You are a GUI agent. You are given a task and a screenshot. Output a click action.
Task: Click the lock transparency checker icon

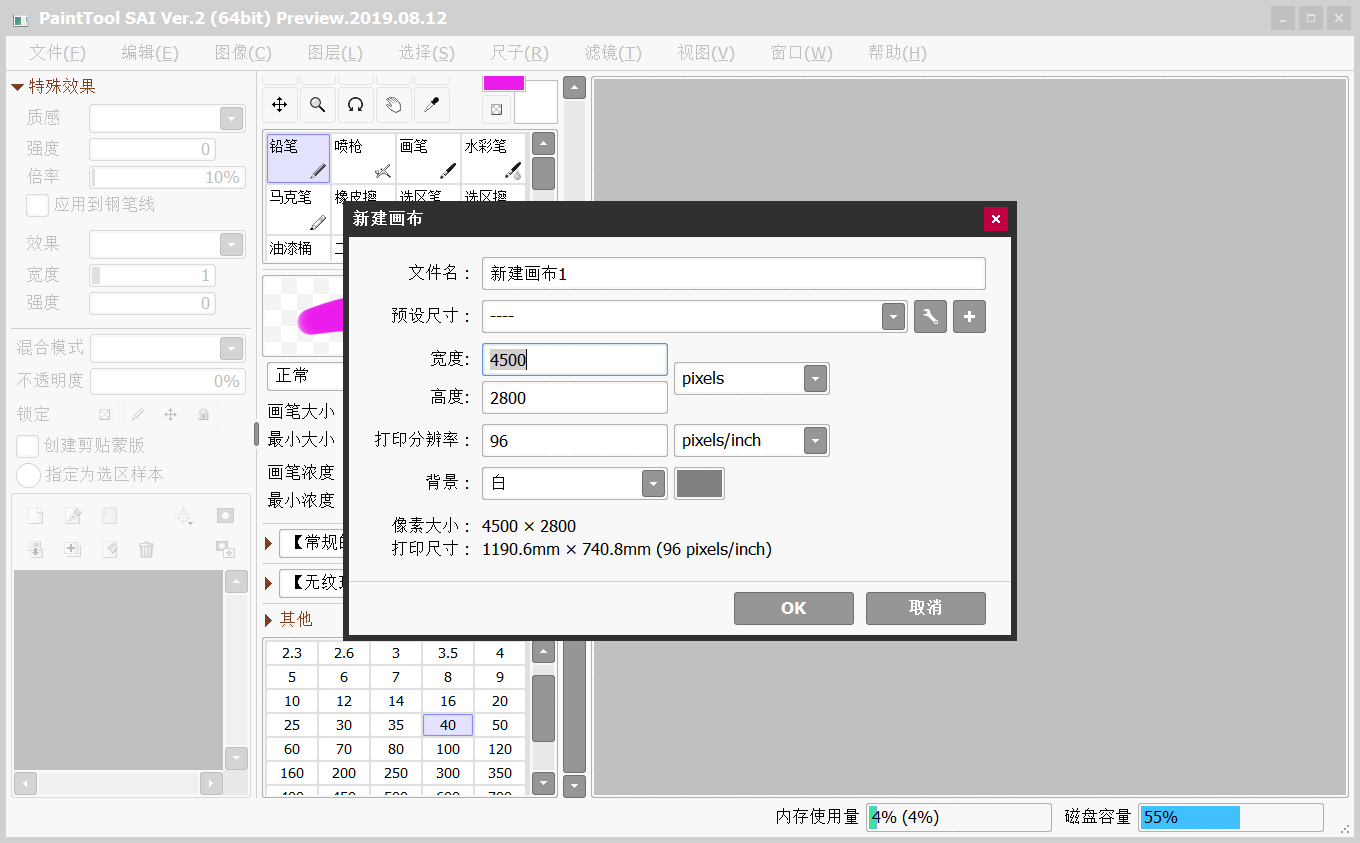point(104,414)
